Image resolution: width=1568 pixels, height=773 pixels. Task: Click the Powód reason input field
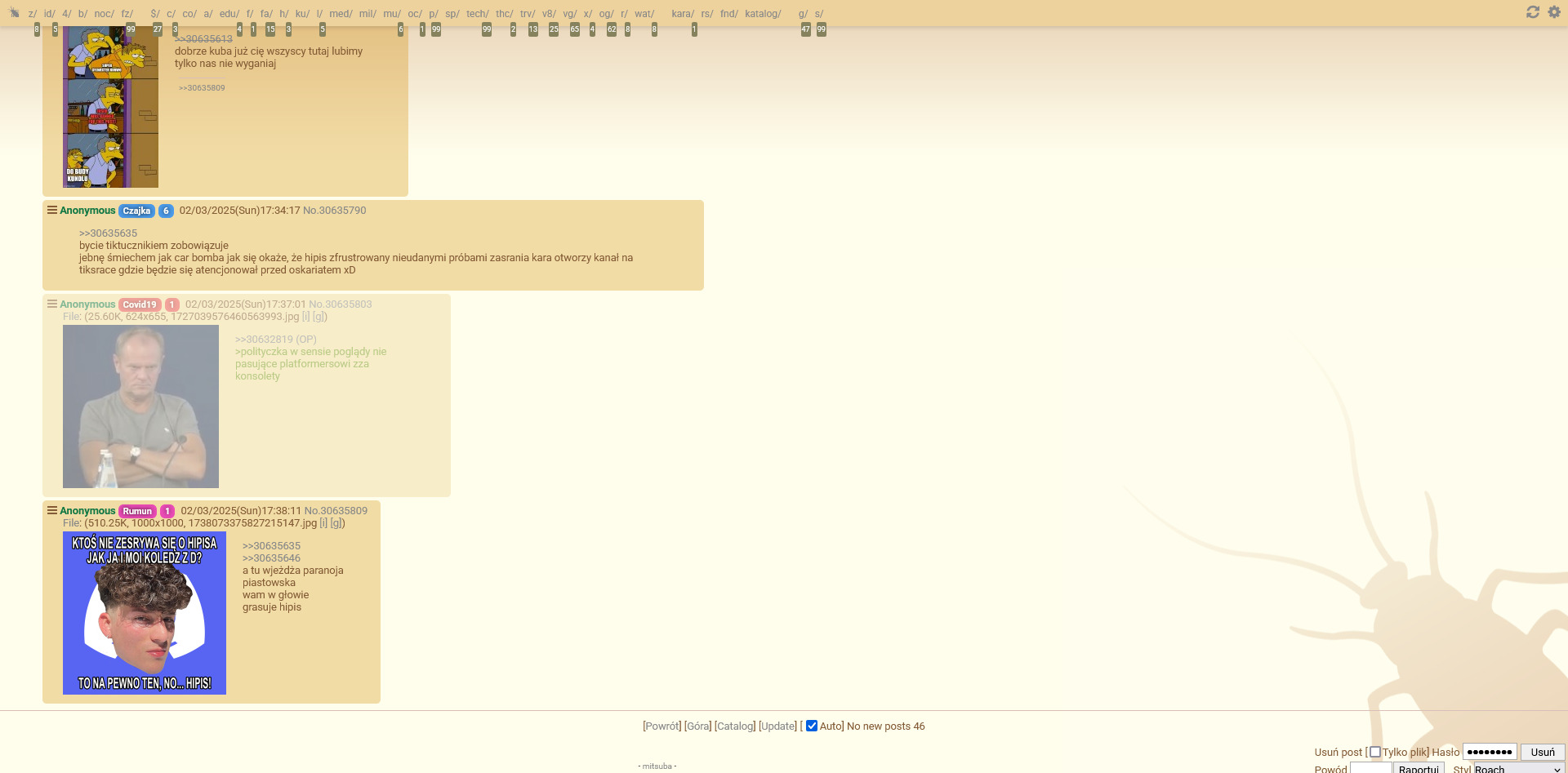pos(1371,768)
